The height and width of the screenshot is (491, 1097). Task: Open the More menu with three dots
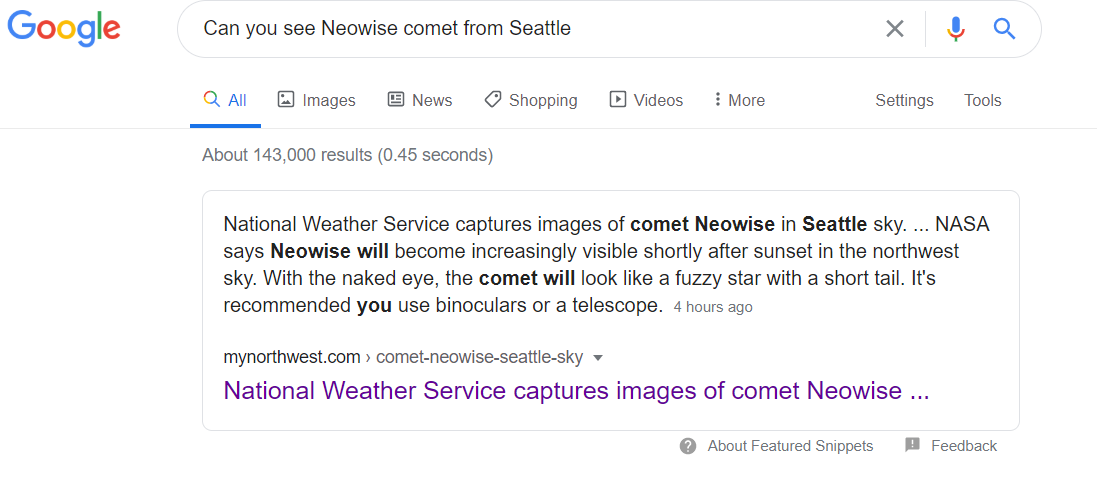[739, 100]
